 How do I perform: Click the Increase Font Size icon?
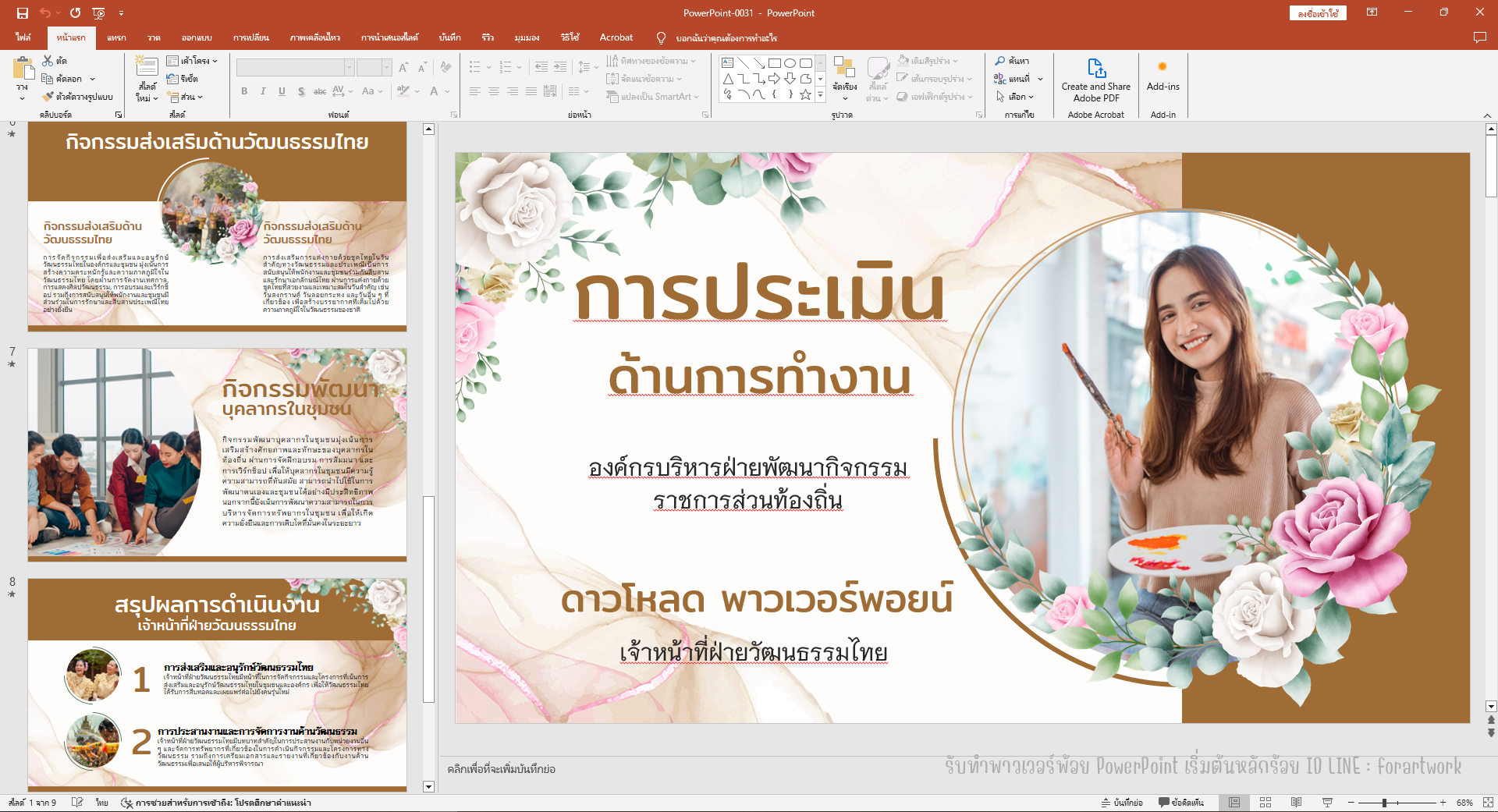[403, 68]
